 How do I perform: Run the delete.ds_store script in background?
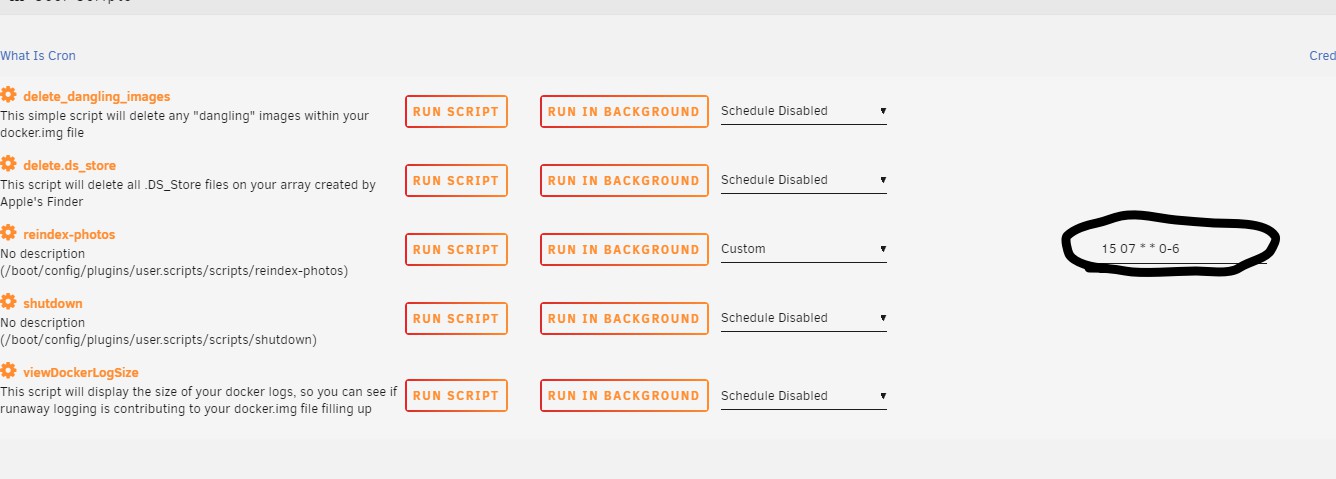pos(624,181)
